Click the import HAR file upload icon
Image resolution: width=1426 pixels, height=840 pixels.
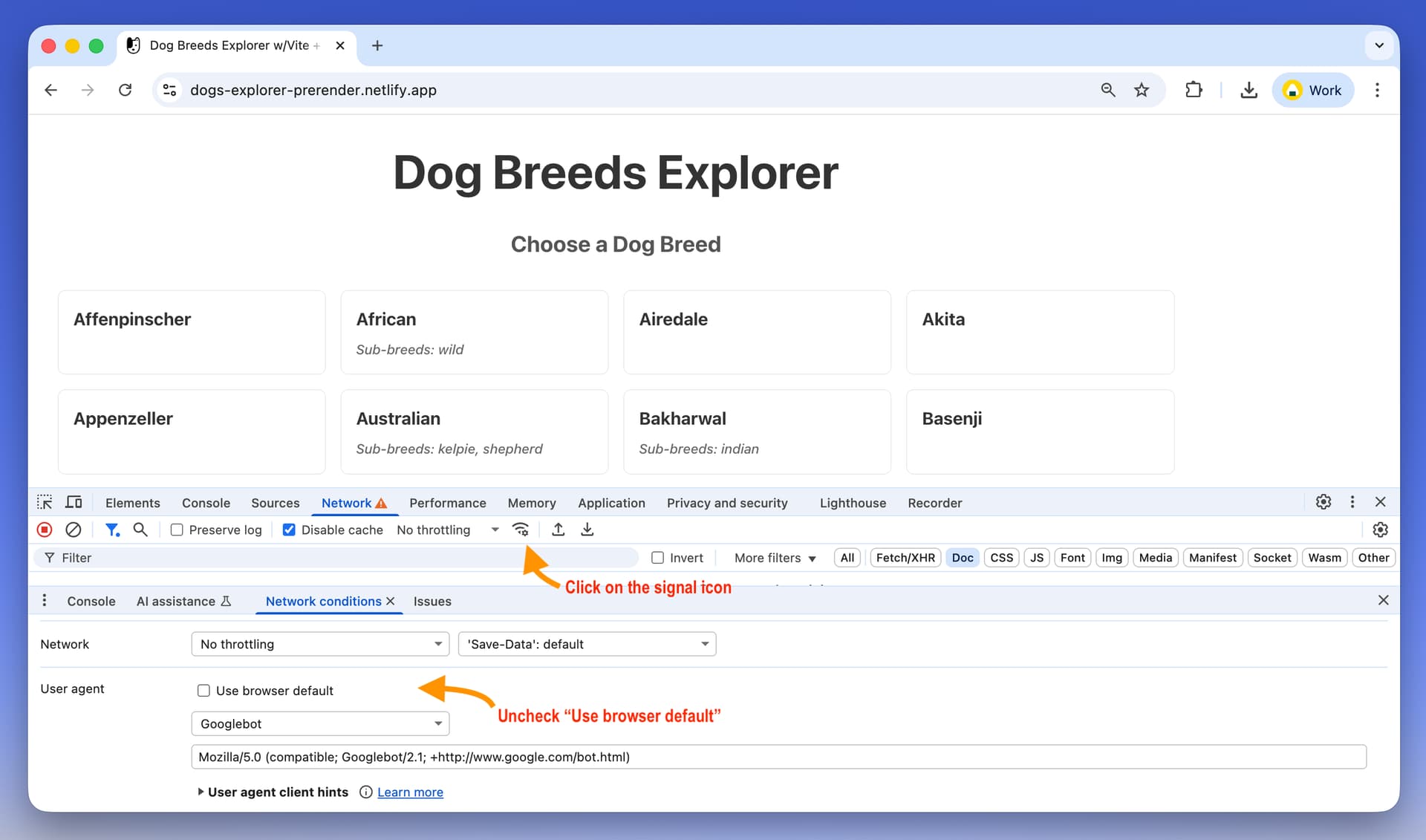[559, 530]
